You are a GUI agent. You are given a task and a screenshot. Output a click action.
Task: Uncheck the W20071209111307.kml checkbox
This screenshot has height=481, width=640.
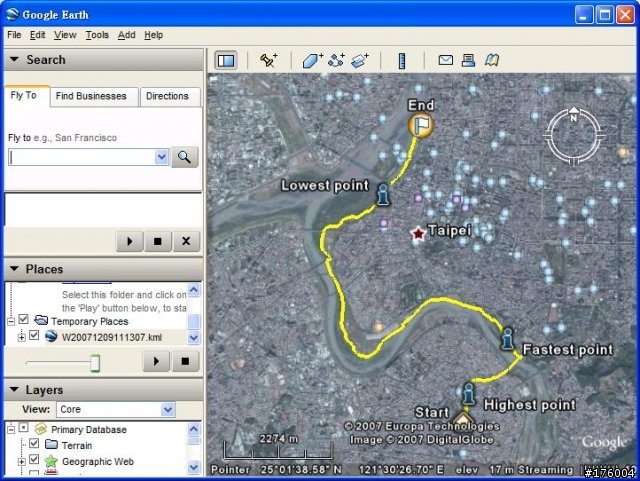pyautogui.click(x=34, y=336)
